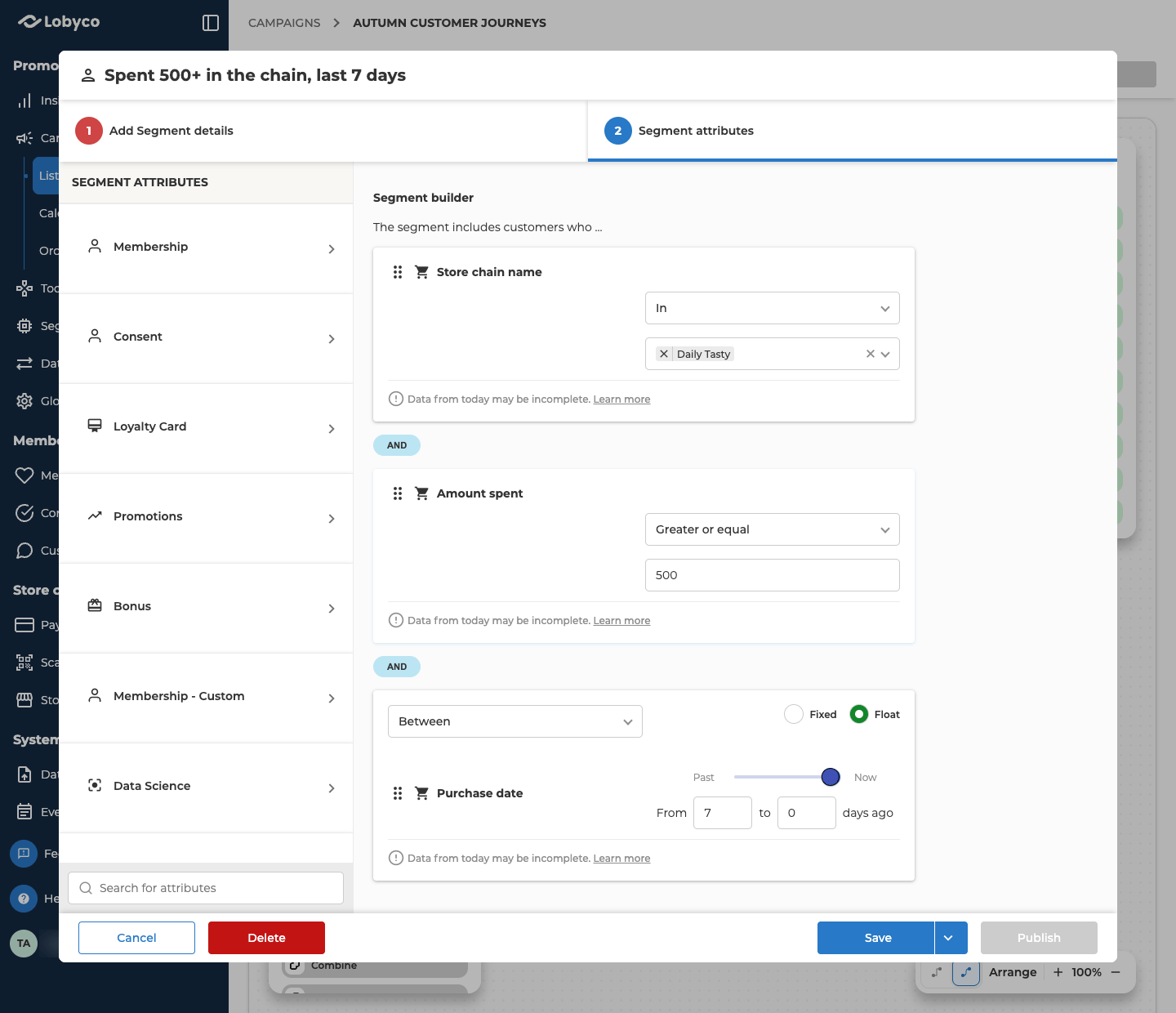Click the From days ago field

coord(723,813)
